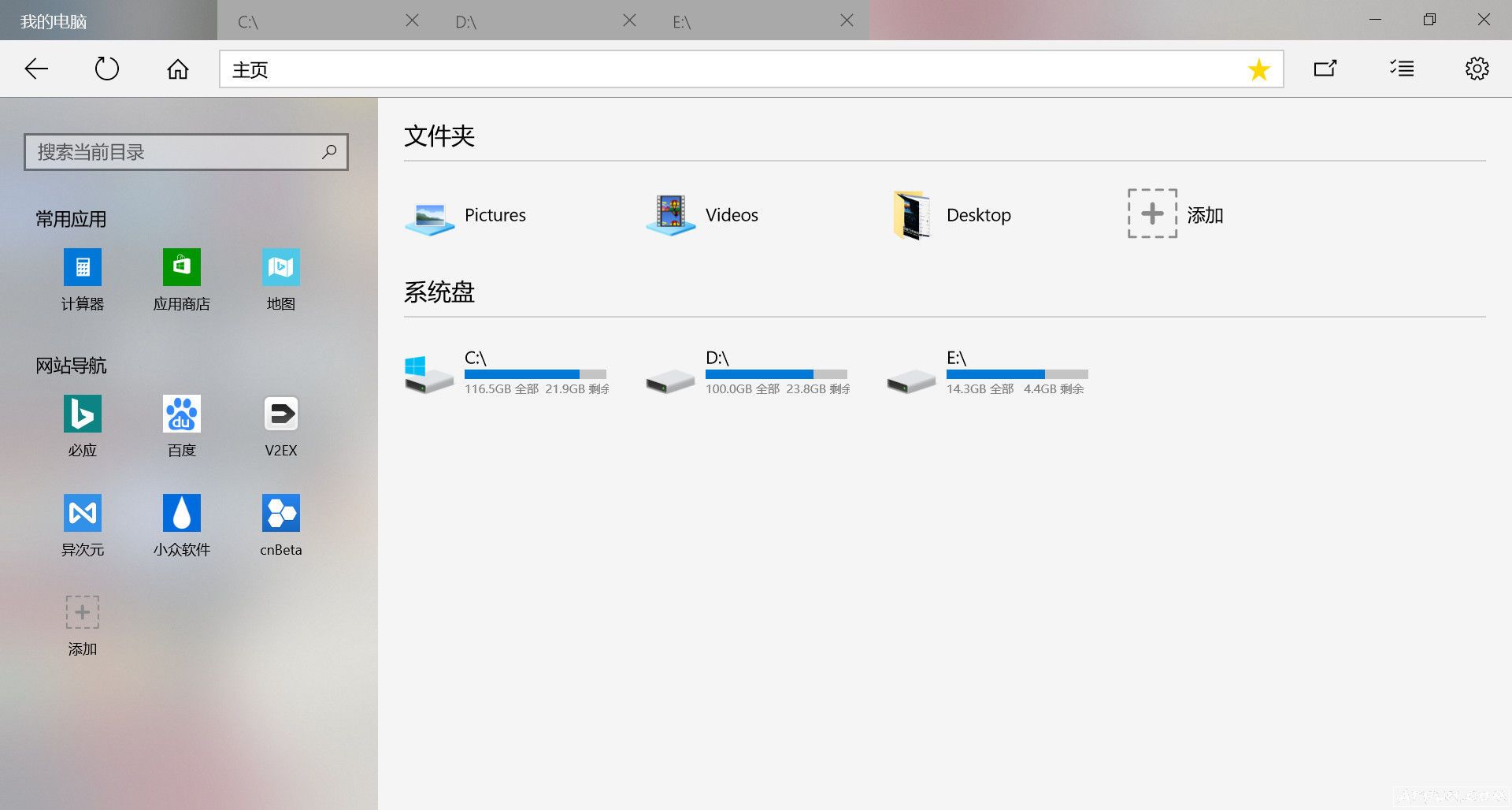Open the C:\ system drive
Viewport: 1512px width, 810px height.
[x=429, y=373]
